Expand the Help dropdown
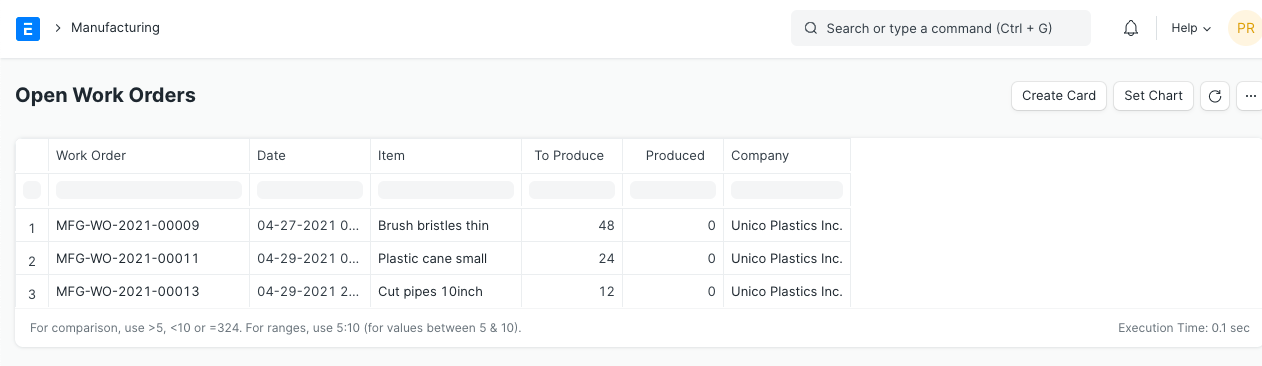 1191,28
